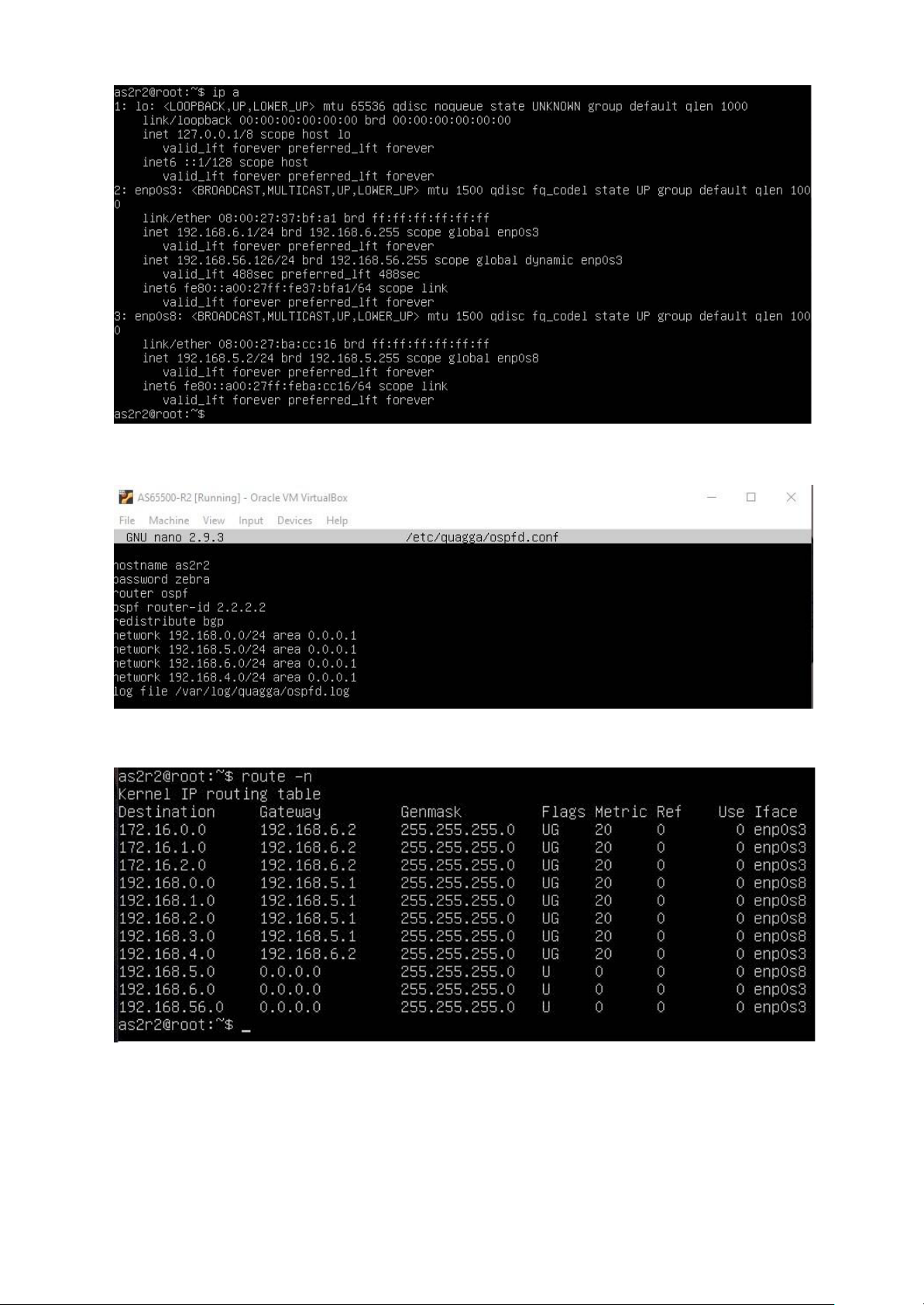The height and width of the screenshot is (1305, 924).
Task: Click the network 192.168.5.0/24 line
Action: 235,649
